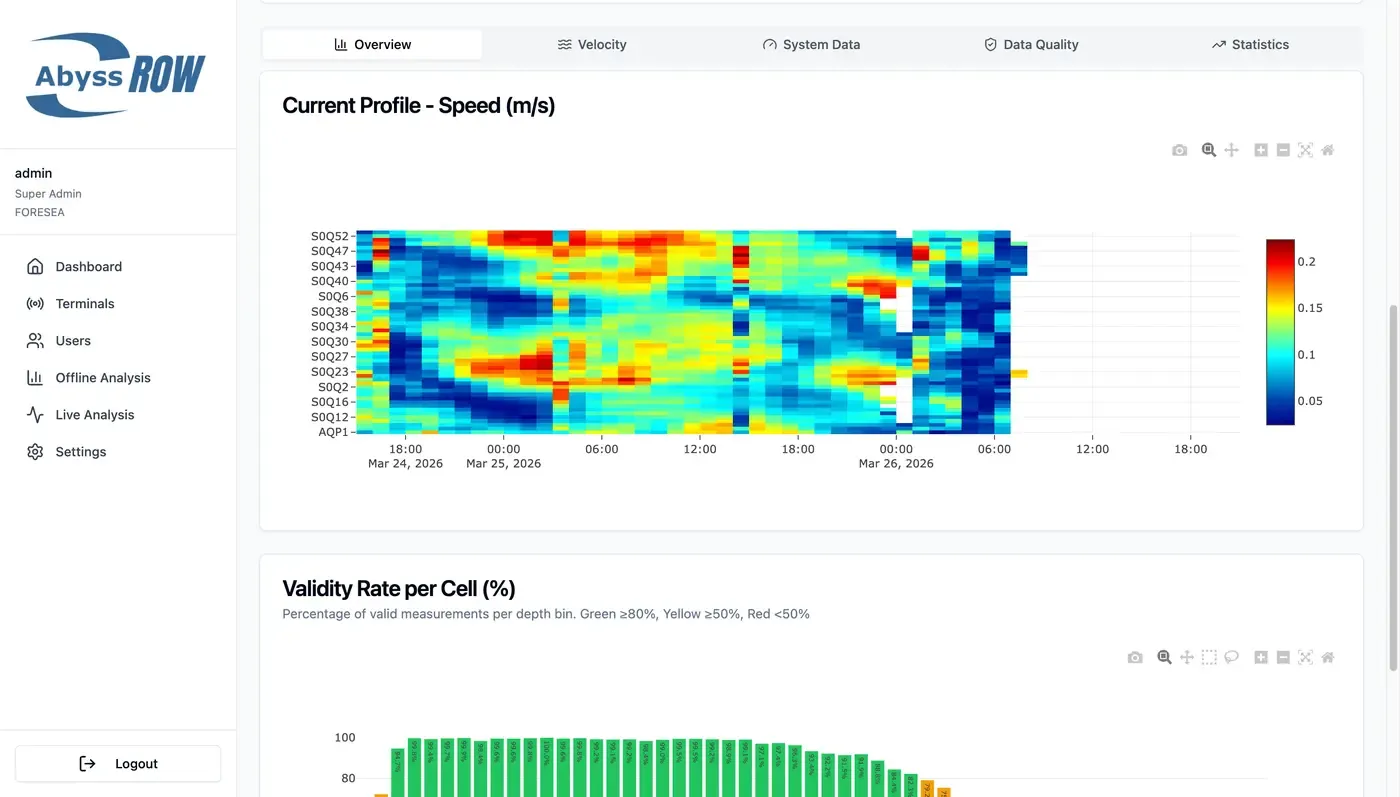Click the admin username text

(x=33, y=173)
